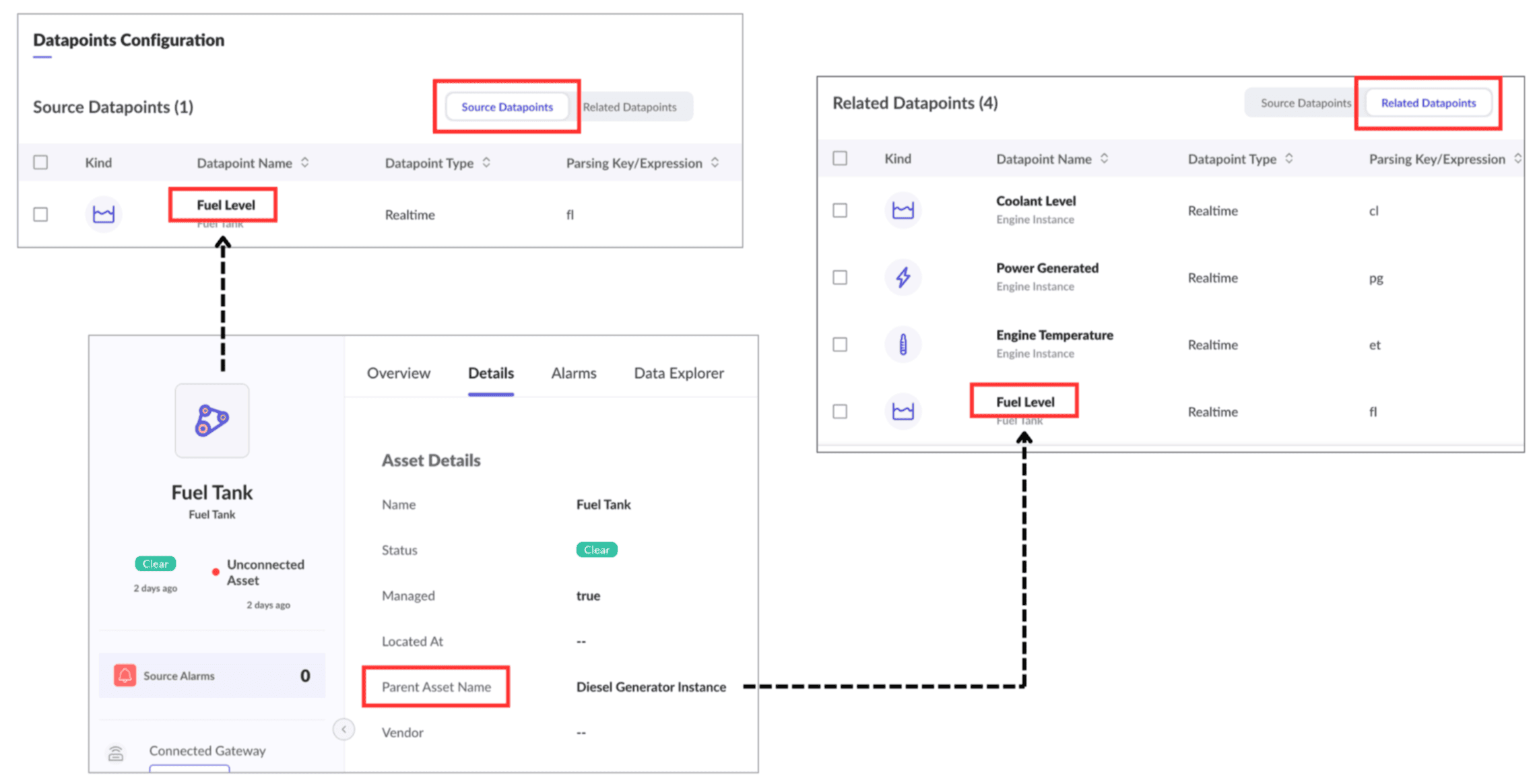Click the Clear status badge in Asset Details
This screenshot has height=784, width=1537.
point(596,550)
